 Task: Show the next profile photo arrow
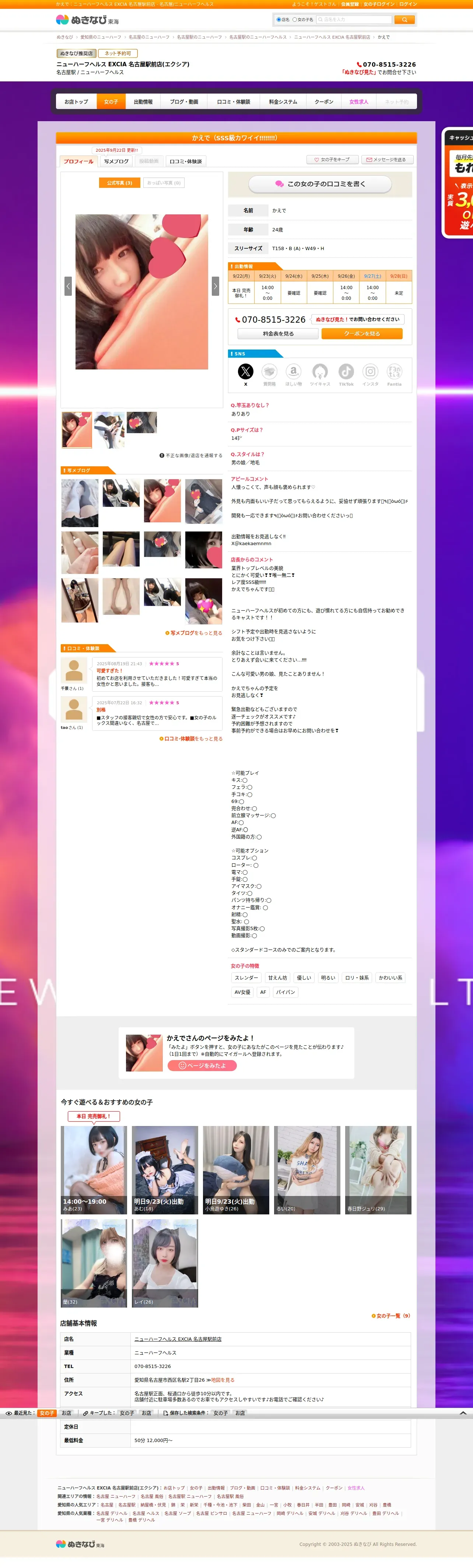[x=215, y=286]
